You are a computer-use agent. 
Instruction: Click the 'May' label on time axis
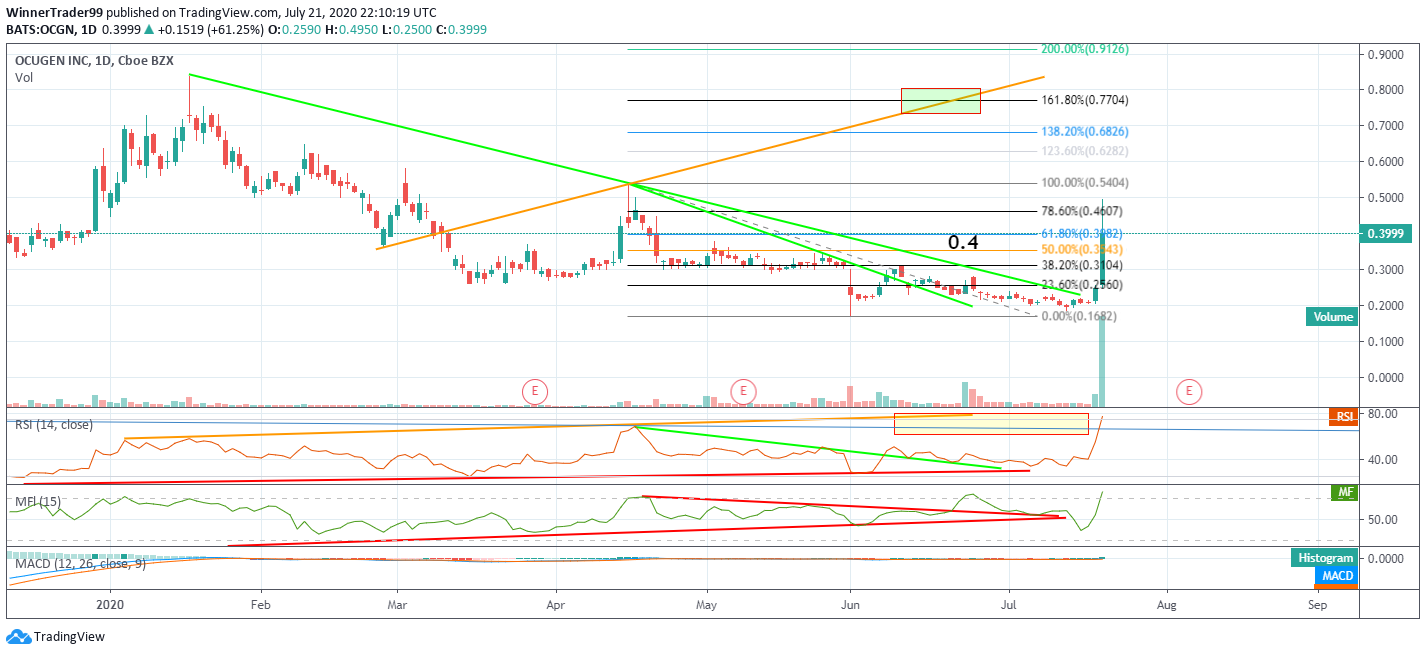pos(707,605)
